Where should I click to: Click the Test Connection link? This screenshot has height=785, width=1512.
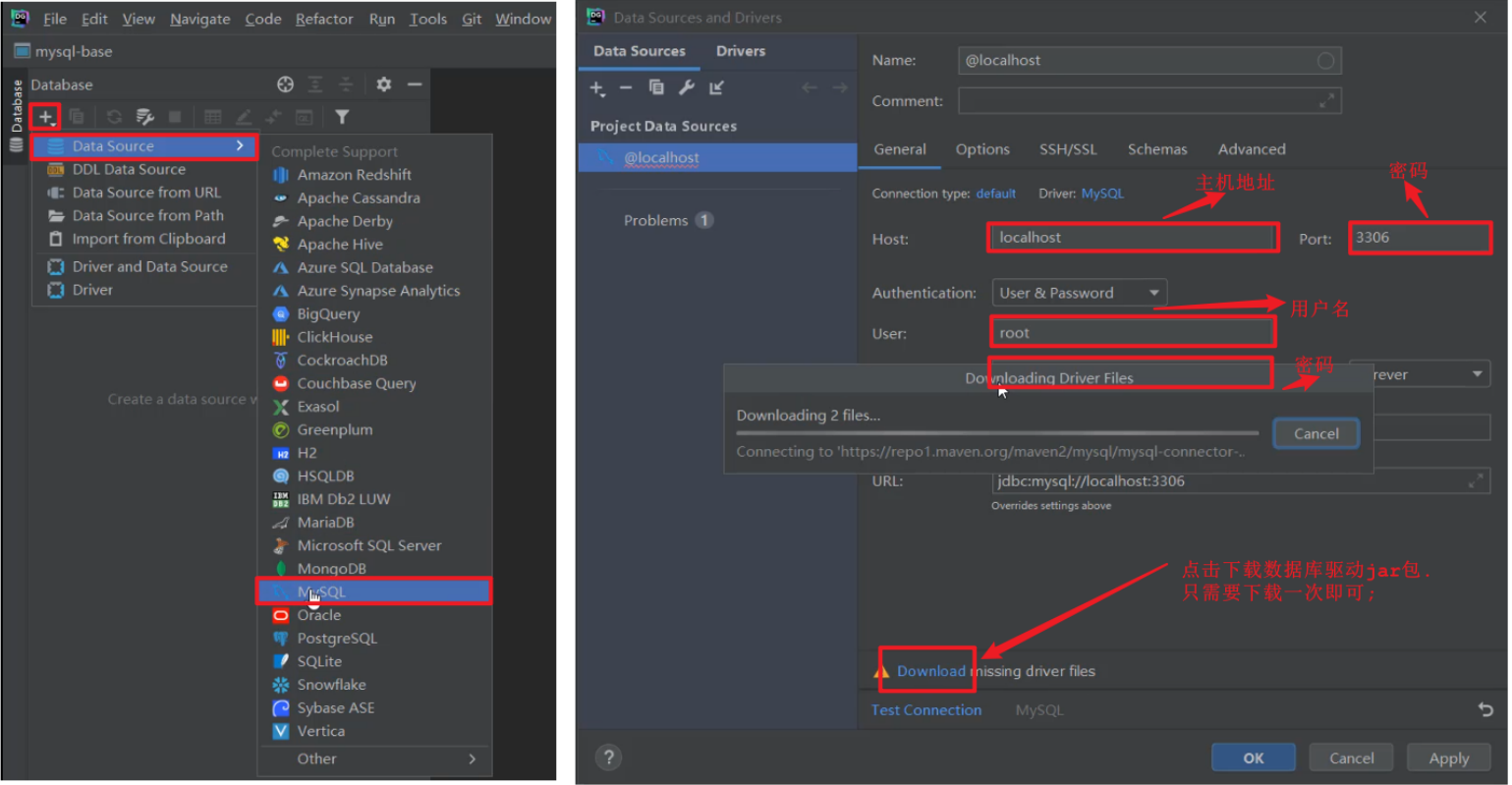tap(926, 710)
